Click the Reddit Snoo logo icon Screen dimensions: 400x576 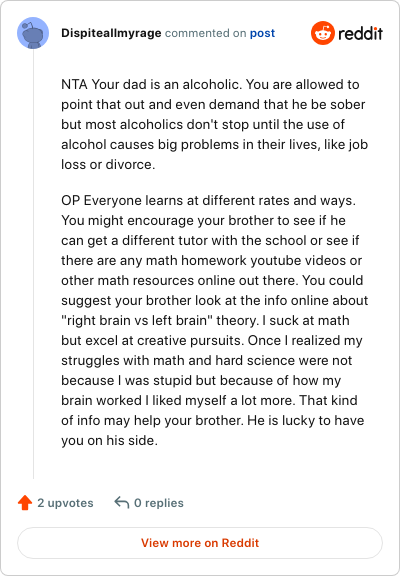point(323,33)
